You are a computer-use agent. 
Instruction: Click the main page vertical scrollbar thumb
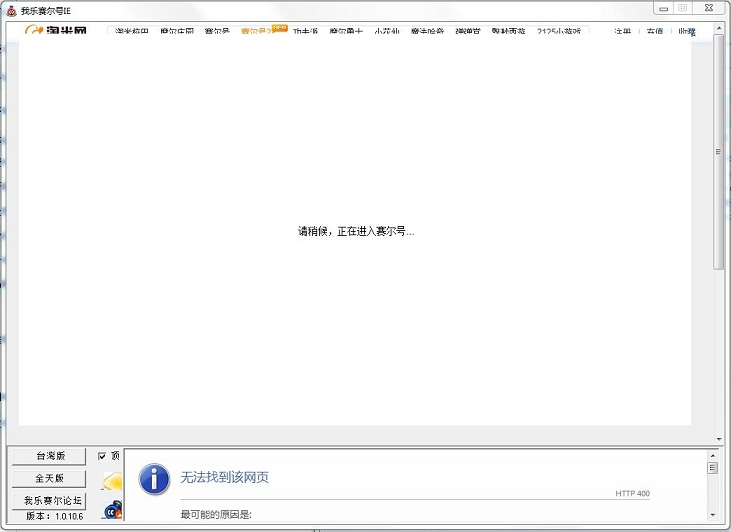tap(718, 152)
